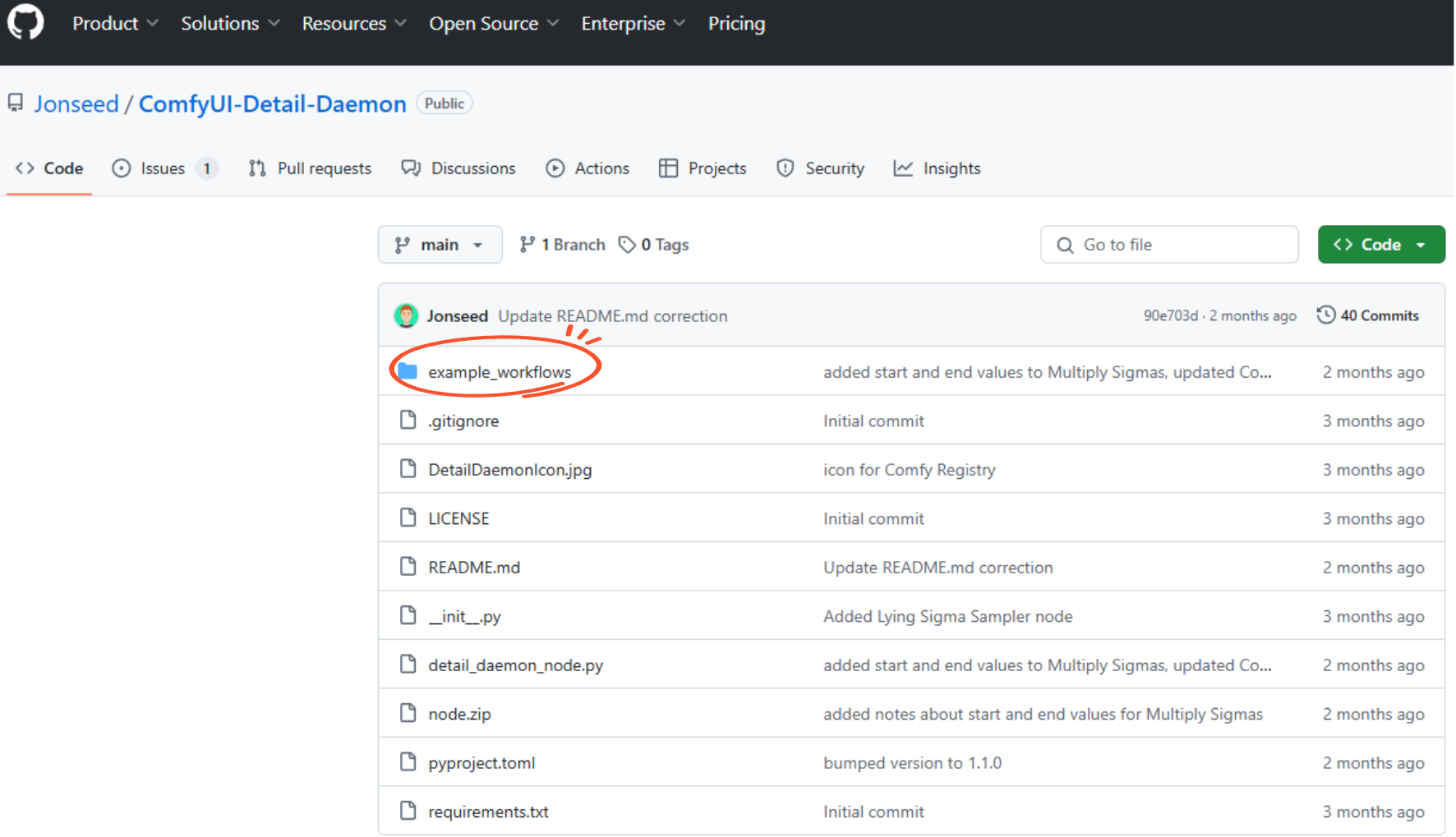The image size is (1456, 837).
Task: Click the file icon beside LICENSE
Action: [x=408, y=518]
